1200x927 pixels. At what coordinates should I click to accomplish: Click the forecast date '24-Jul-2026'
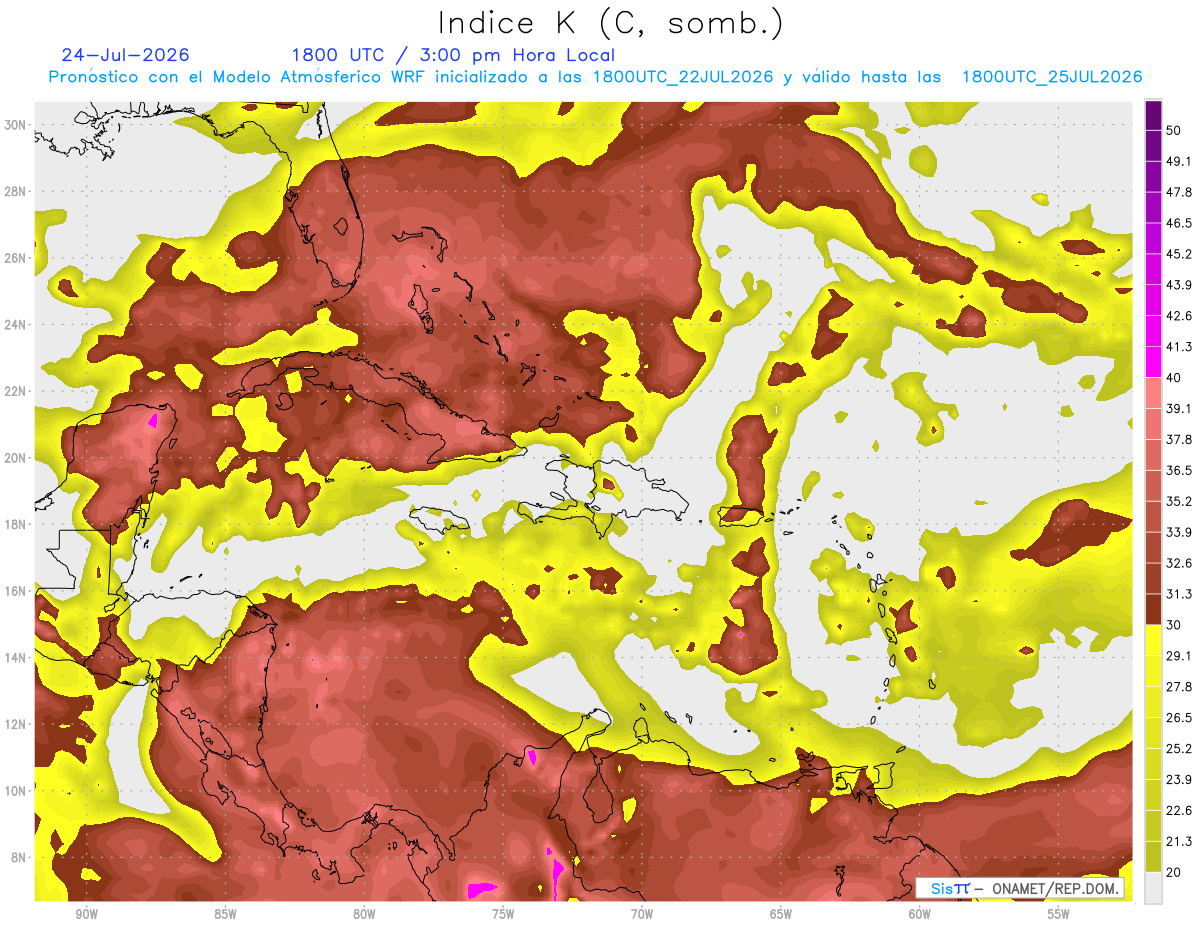pyautogui.click(x=125, y=55)
